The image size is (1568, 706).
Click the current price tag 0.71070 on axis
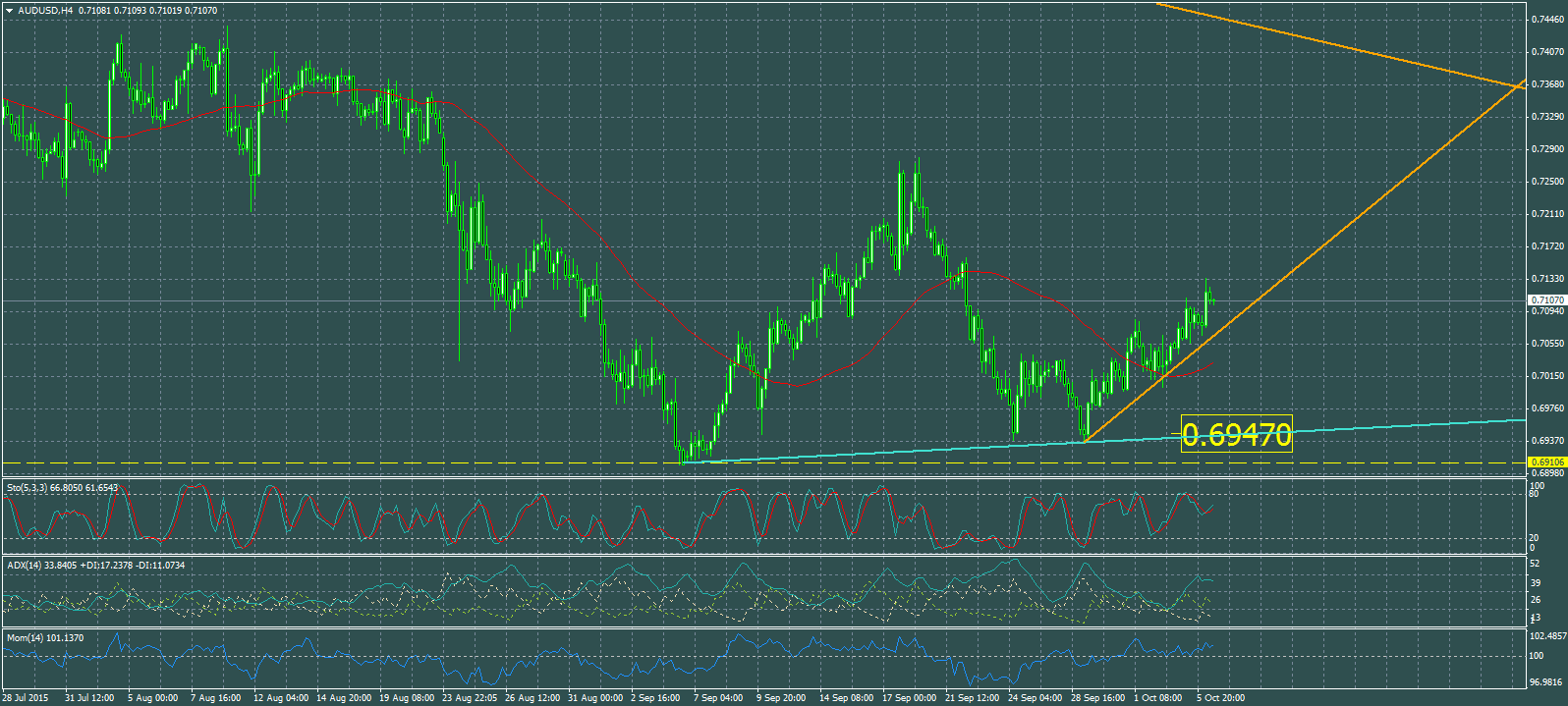point(1546,299)
